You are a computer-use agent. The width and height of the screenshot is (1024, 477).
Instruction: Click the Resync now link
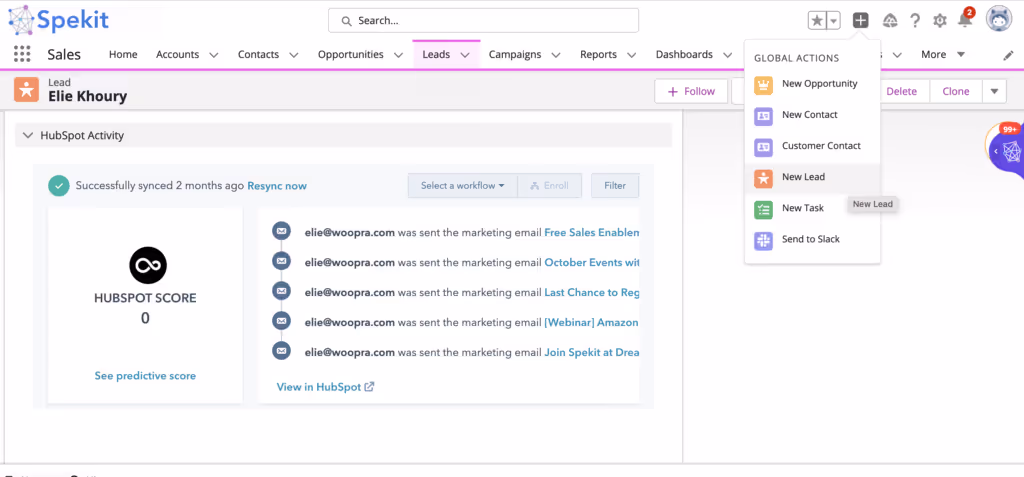point(277,186)
